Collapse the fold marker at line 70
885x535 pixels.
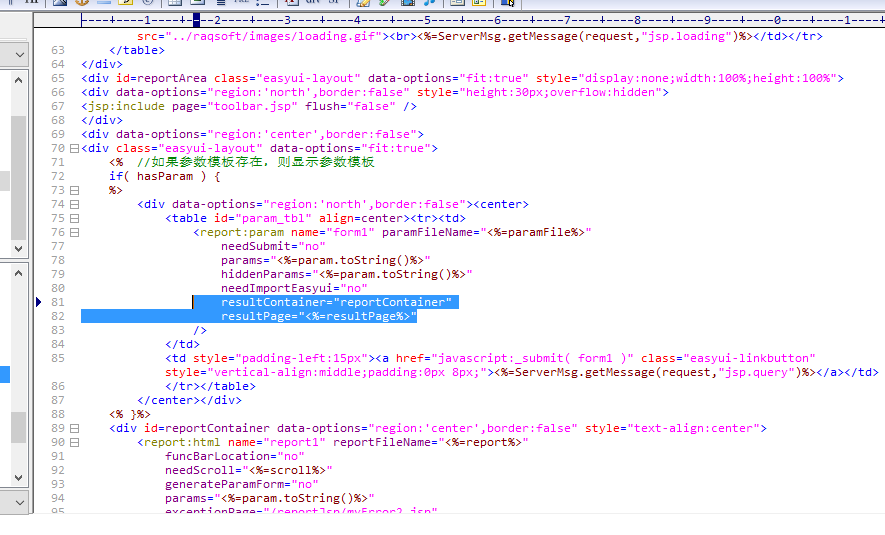[x=74, y=148]
